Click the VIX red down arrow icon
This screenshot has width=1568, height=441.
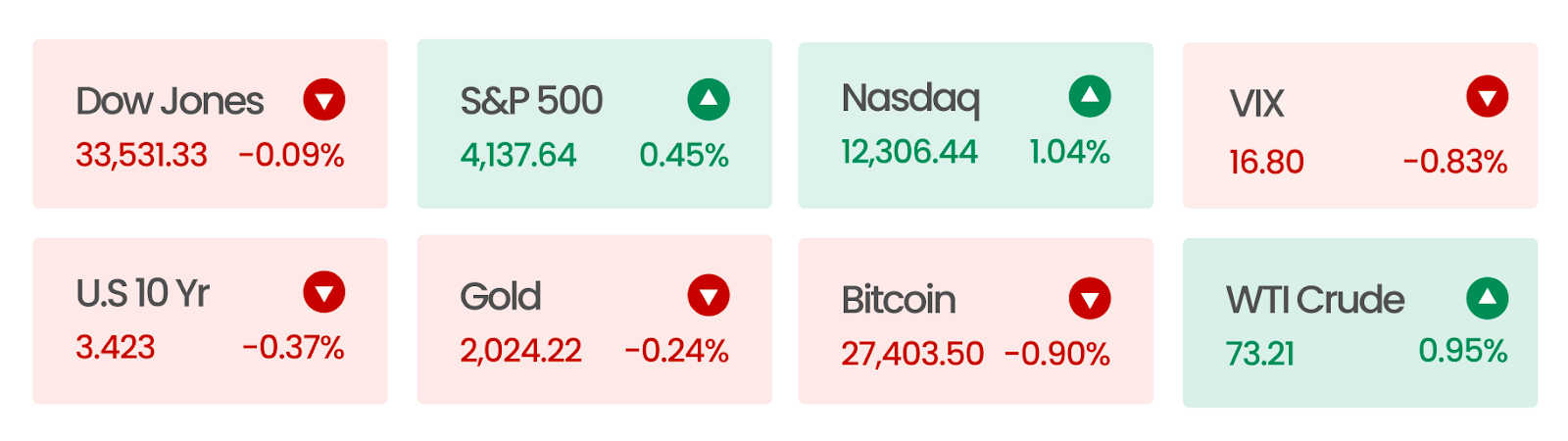[1488, 97]
